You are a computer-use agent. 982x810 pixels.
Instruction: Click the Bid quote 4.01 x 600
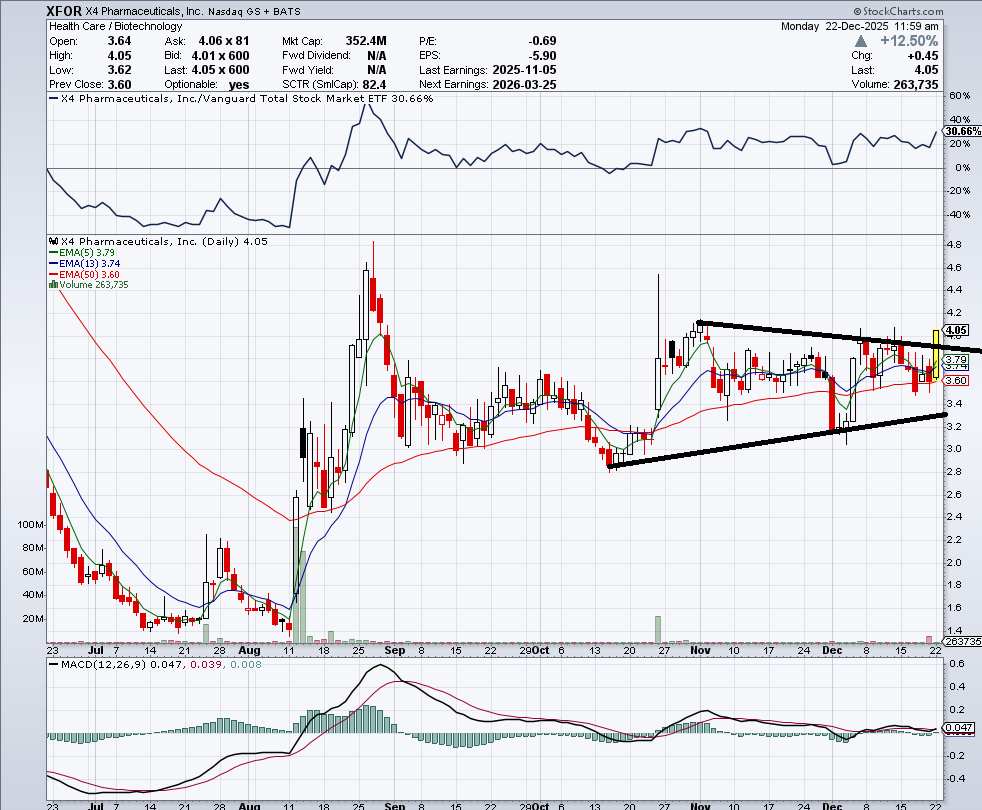point(220,55)
